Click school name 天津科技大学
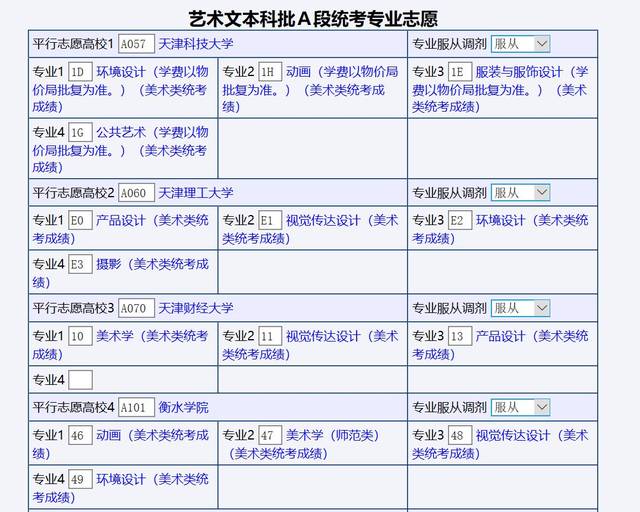This screenshot has width=640, height=512. coord(196,44)
